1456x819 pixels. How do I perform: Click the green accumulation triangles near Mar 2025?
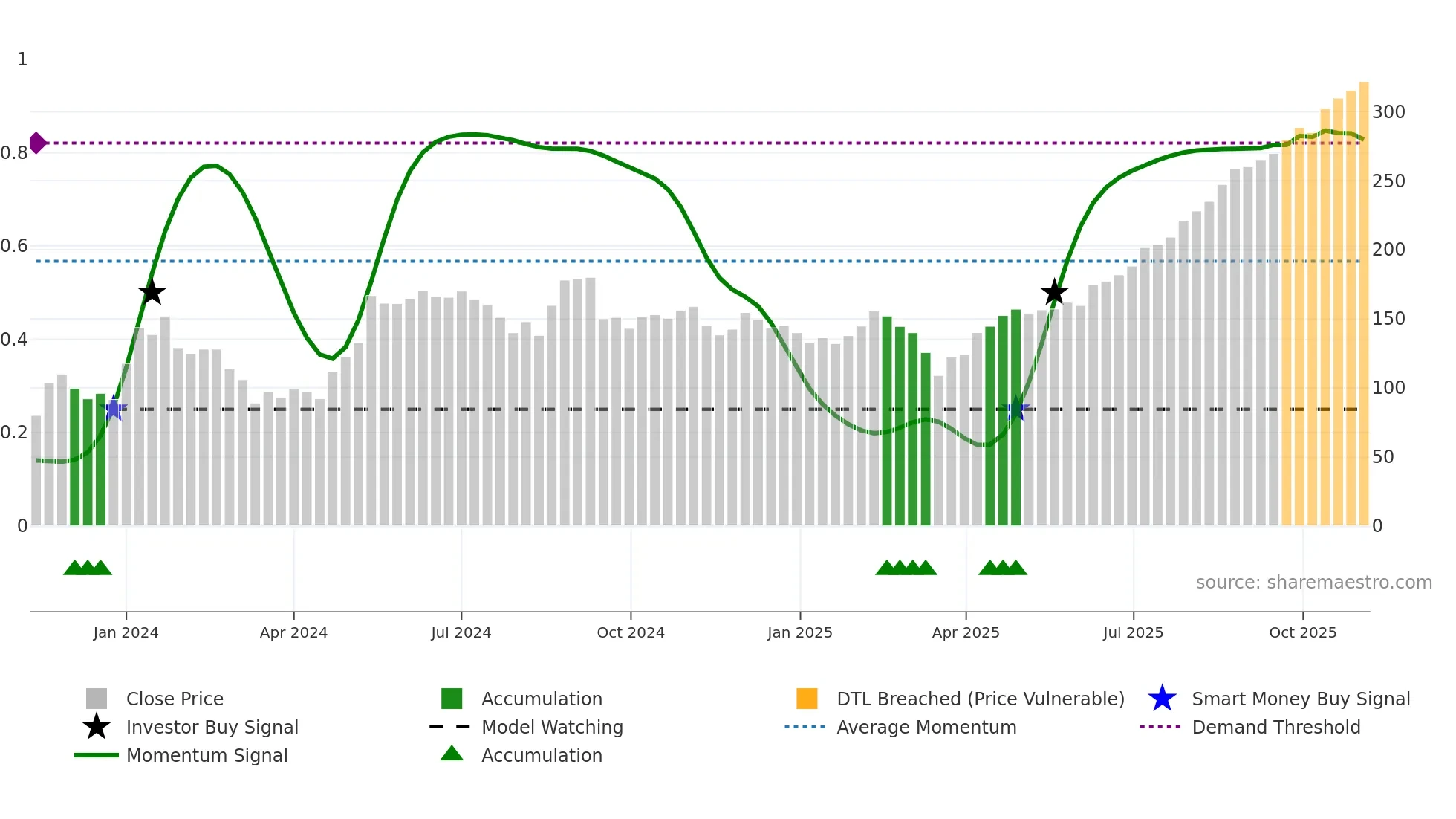906,568
